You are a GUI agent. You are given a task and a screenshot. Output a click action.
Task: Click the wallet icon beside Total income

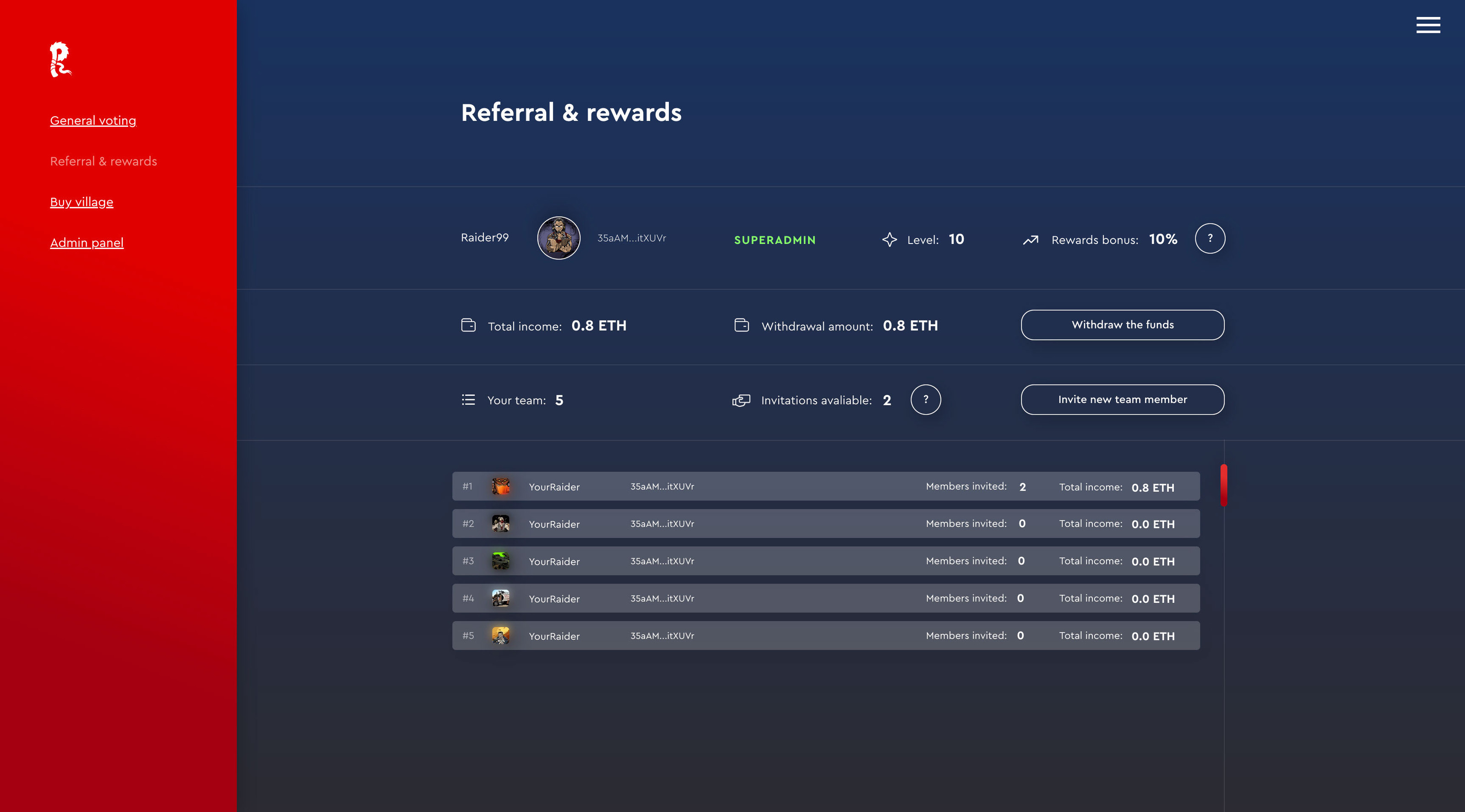[x=468, y=325]
